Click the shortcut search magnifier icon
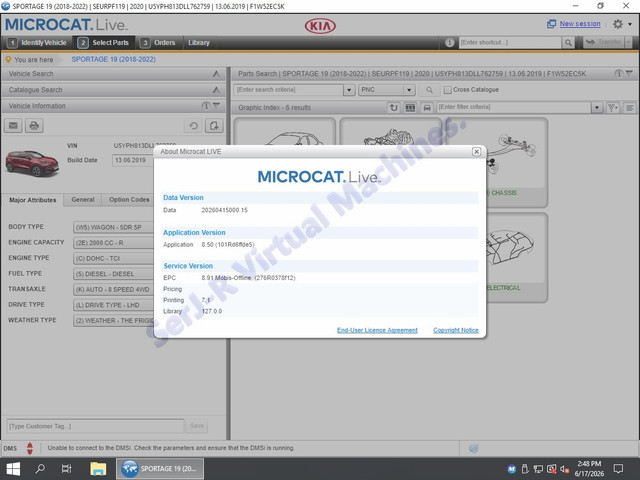640x480 pixels. pos(568,42)
